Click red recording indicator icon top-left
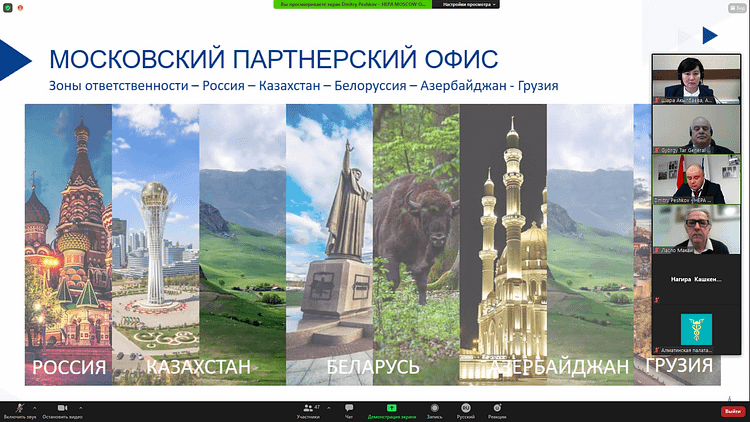Viewport: 750px width, 422px height. pyautogui.click(x=20, y=8)
